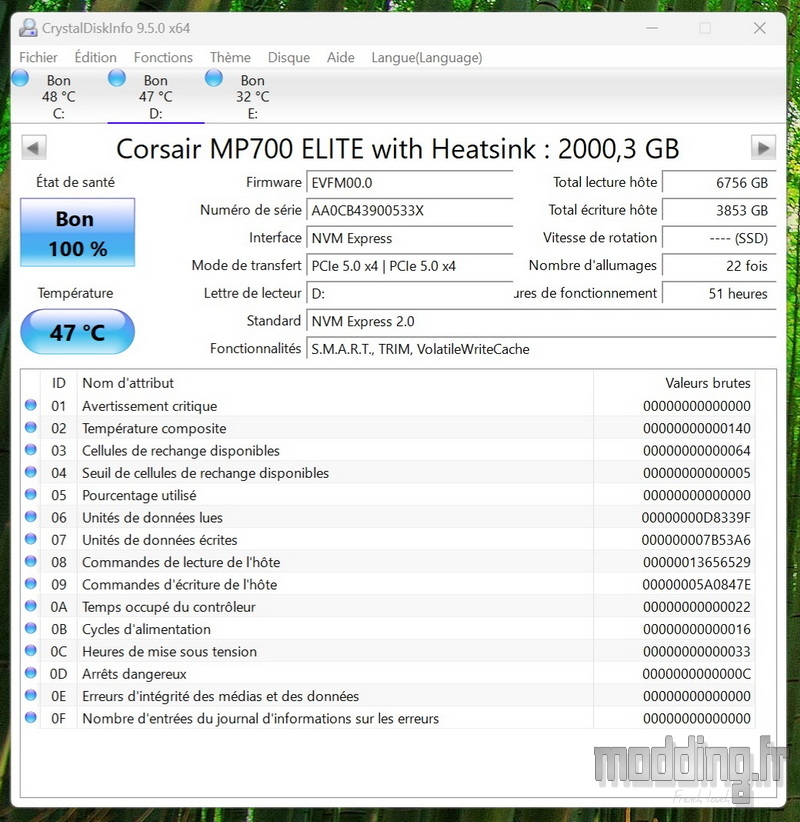Click raw value 000000007B53A6
800x822 pixels.
click(x=696, y=540)
